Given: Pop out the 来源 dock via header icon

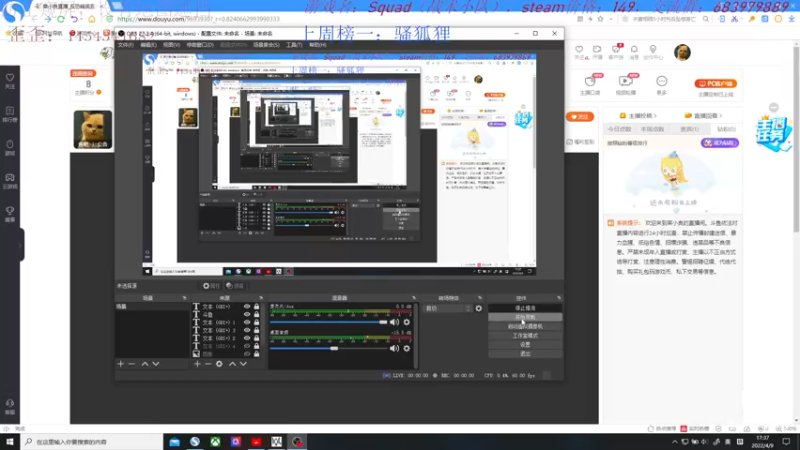Looking at the screenshot, I should coord(261,298).
